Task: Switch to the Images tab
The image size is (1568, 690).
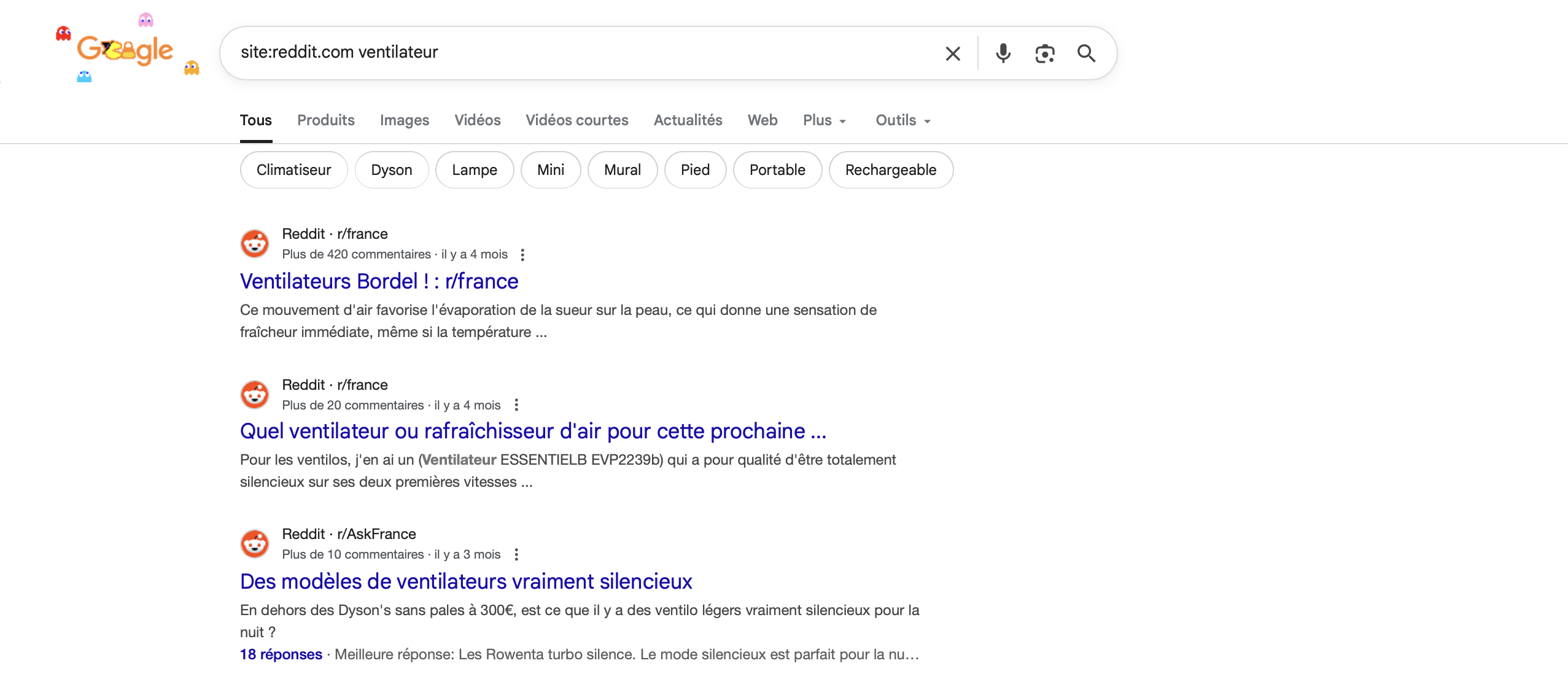Action: tap(404, 120)
